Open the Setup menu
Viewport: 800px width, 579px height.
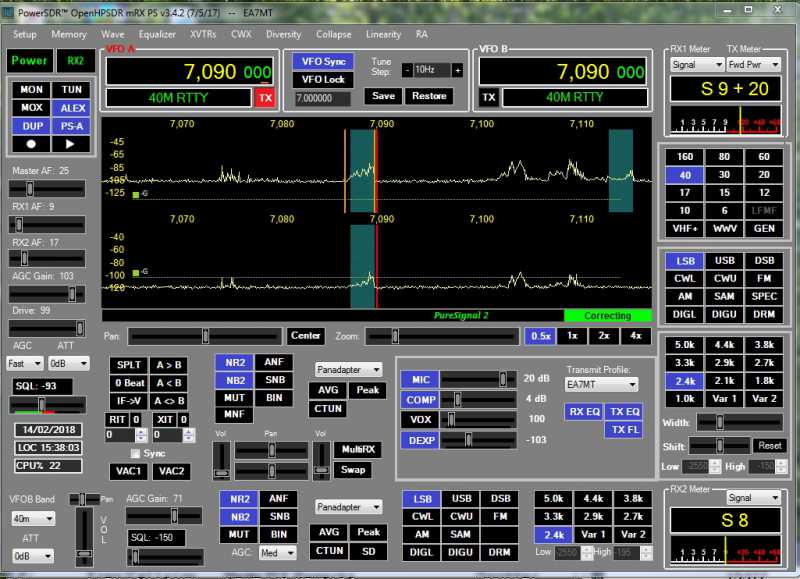click(24, 34)
